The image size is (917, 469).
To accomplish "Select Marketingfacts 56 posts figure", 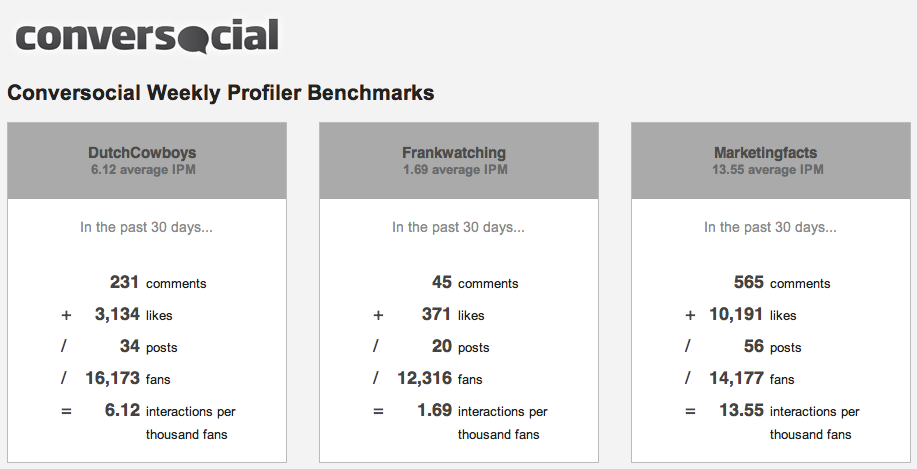I will pos(754,347).
